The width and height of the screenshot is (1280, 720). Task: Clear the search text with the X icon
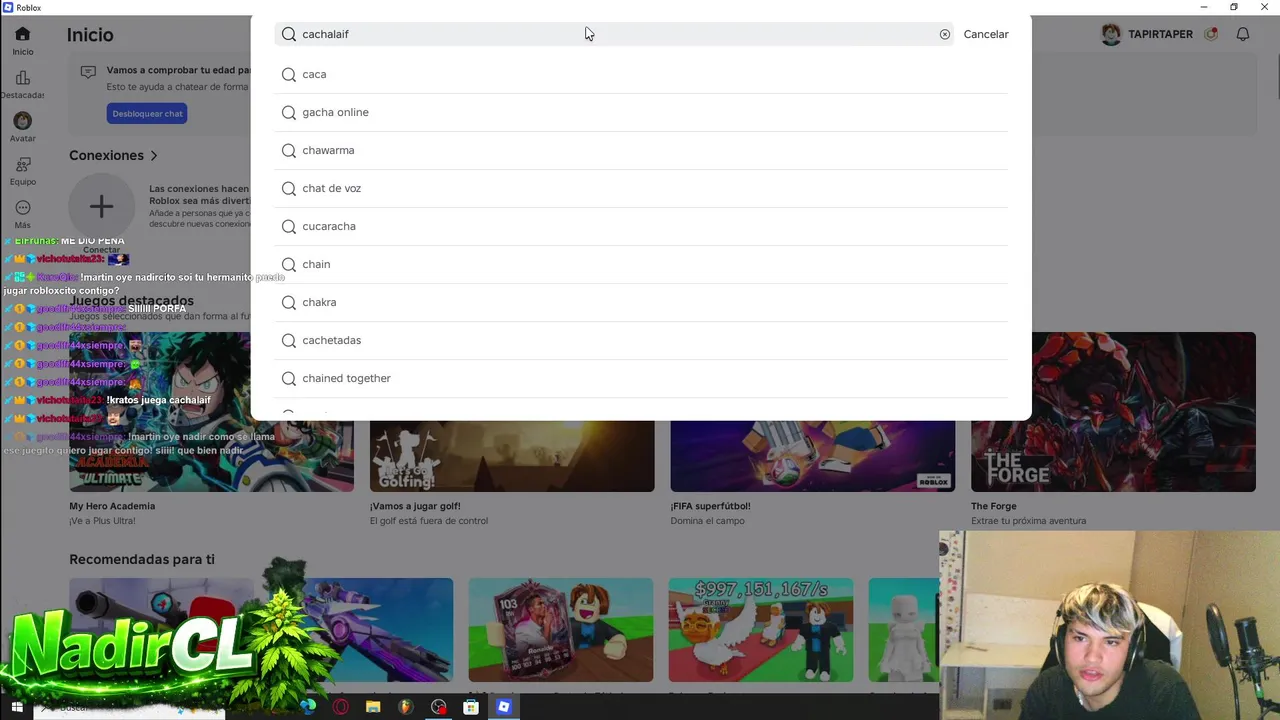(x=944, y=34)
